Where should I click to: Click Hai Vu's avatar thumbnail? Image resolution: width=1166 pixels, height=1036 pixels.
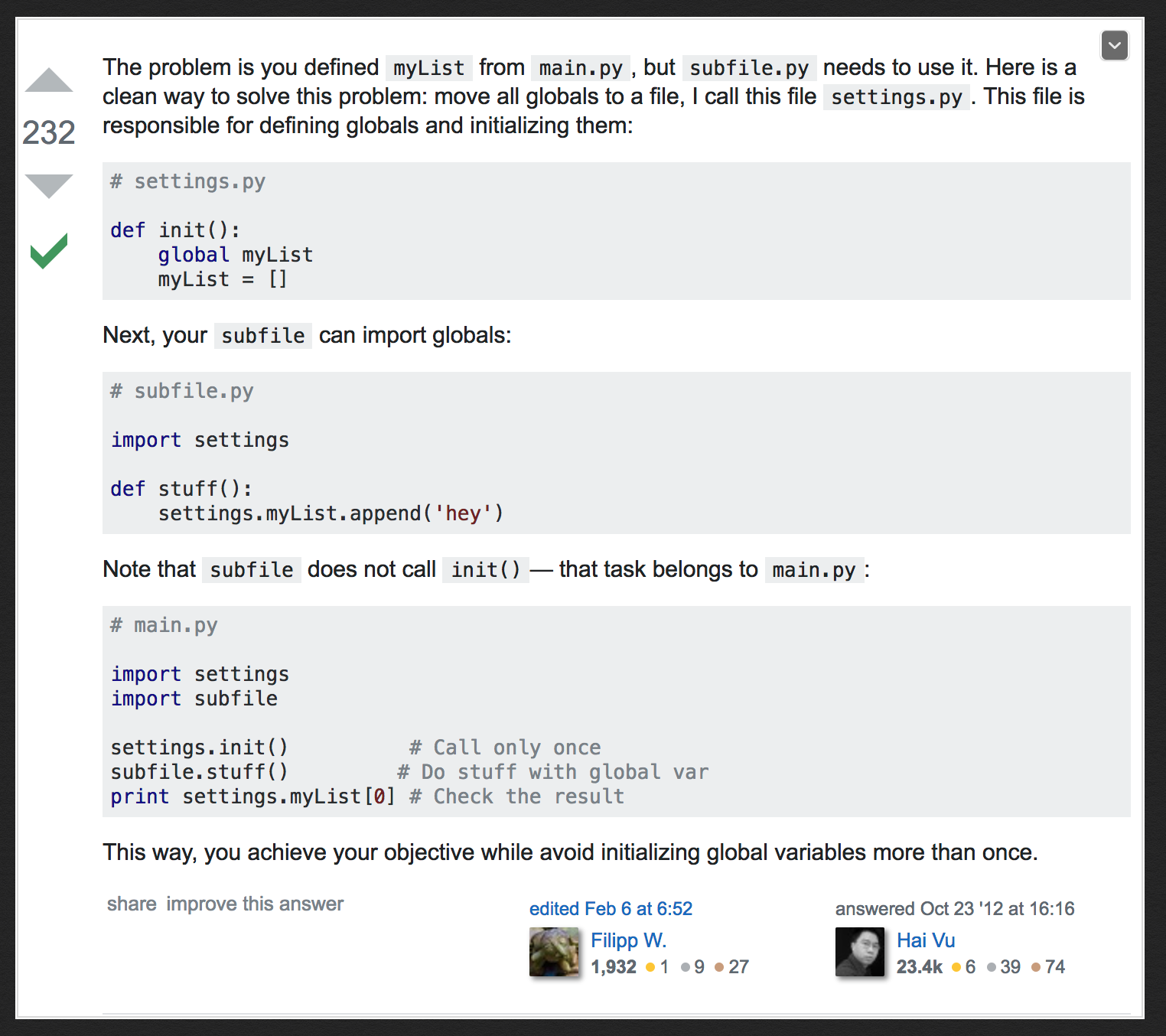(860, 952)
